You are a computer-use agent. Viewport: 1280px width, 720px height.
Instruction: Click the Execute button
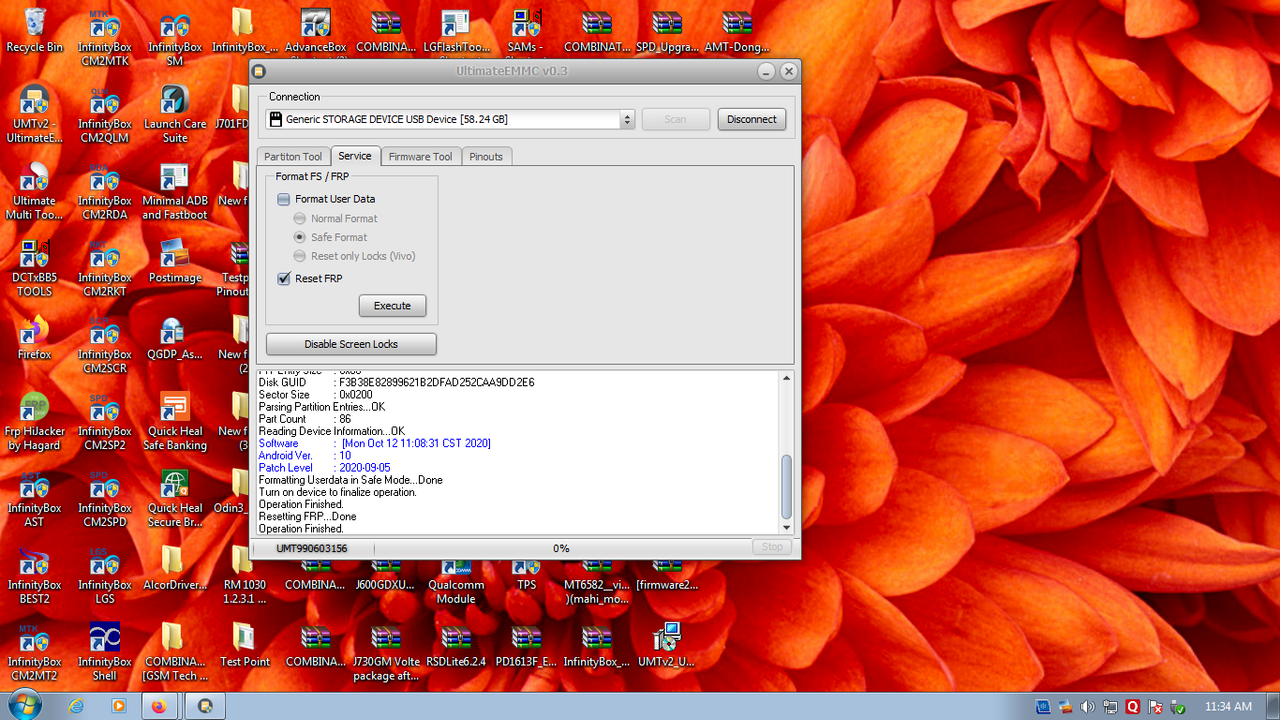pyautogui.click(x=392, y=306)
